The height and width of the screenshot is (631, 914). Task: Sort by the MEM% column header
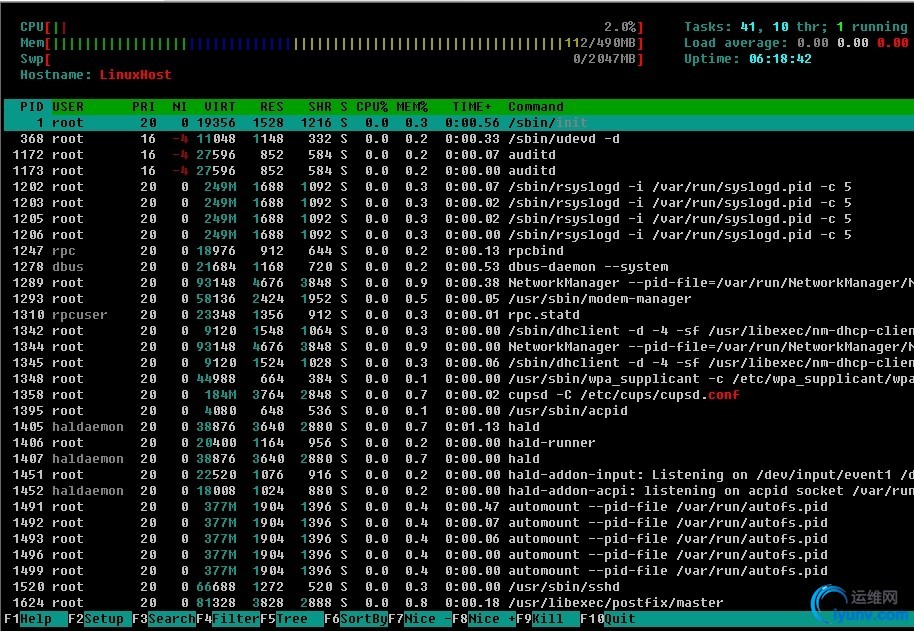point(412,107)
